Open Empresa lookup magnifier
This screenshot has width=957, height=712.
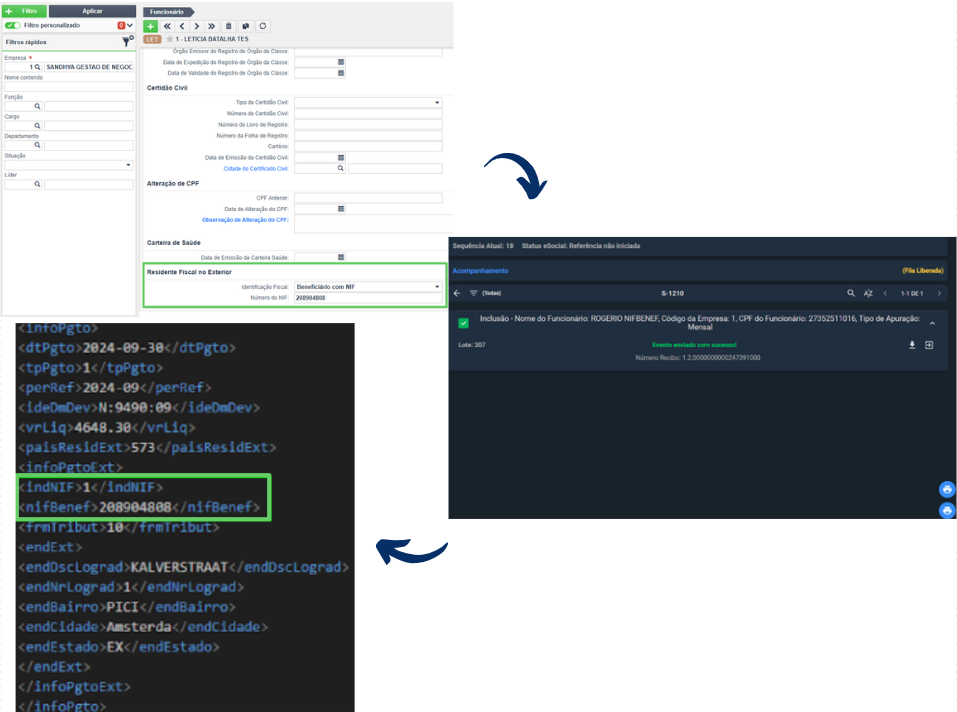pos(37,67)
